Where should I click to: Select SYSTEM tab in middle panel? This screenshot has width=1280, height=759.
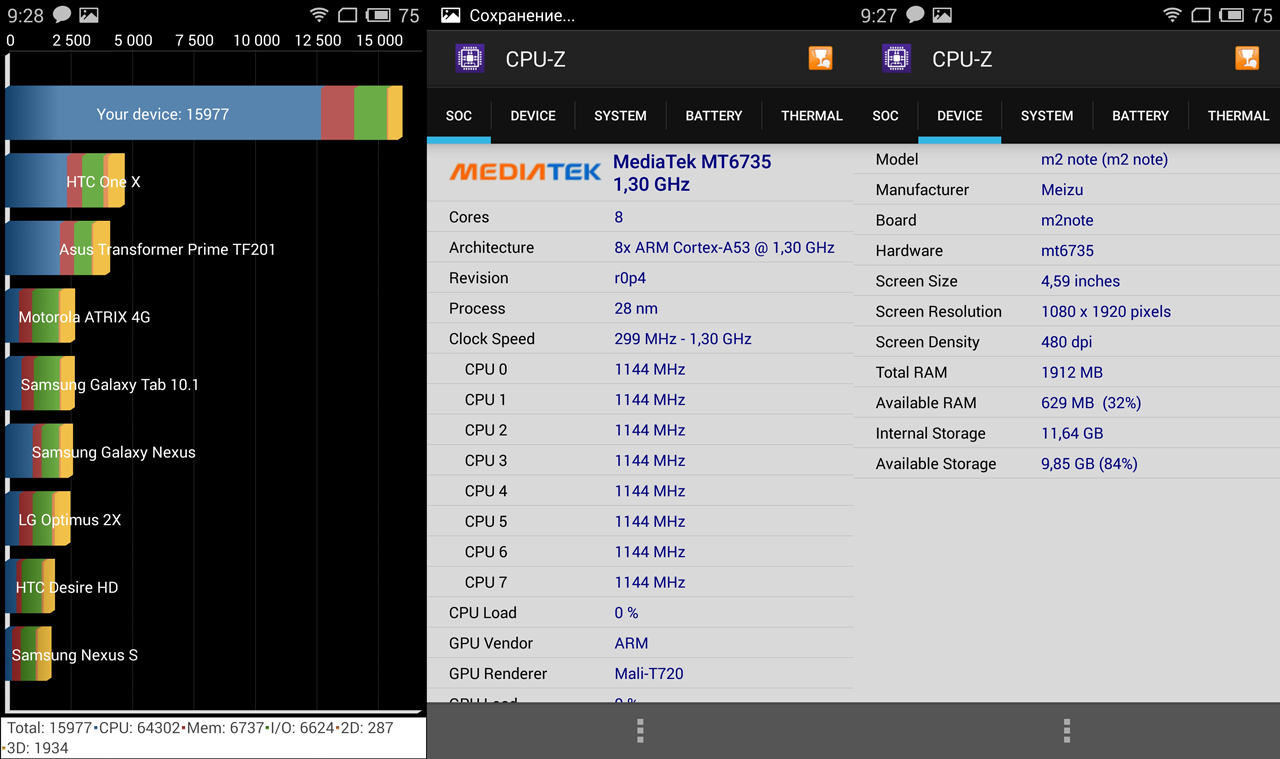pos(620,116)
